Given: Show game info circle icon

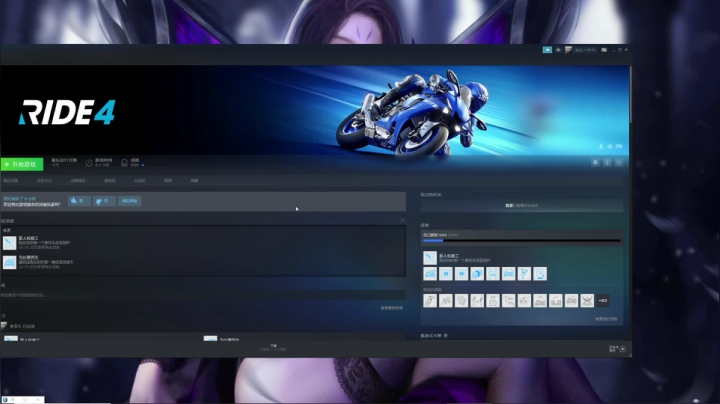Looking at the screenshot, I should tap(607, 163).
